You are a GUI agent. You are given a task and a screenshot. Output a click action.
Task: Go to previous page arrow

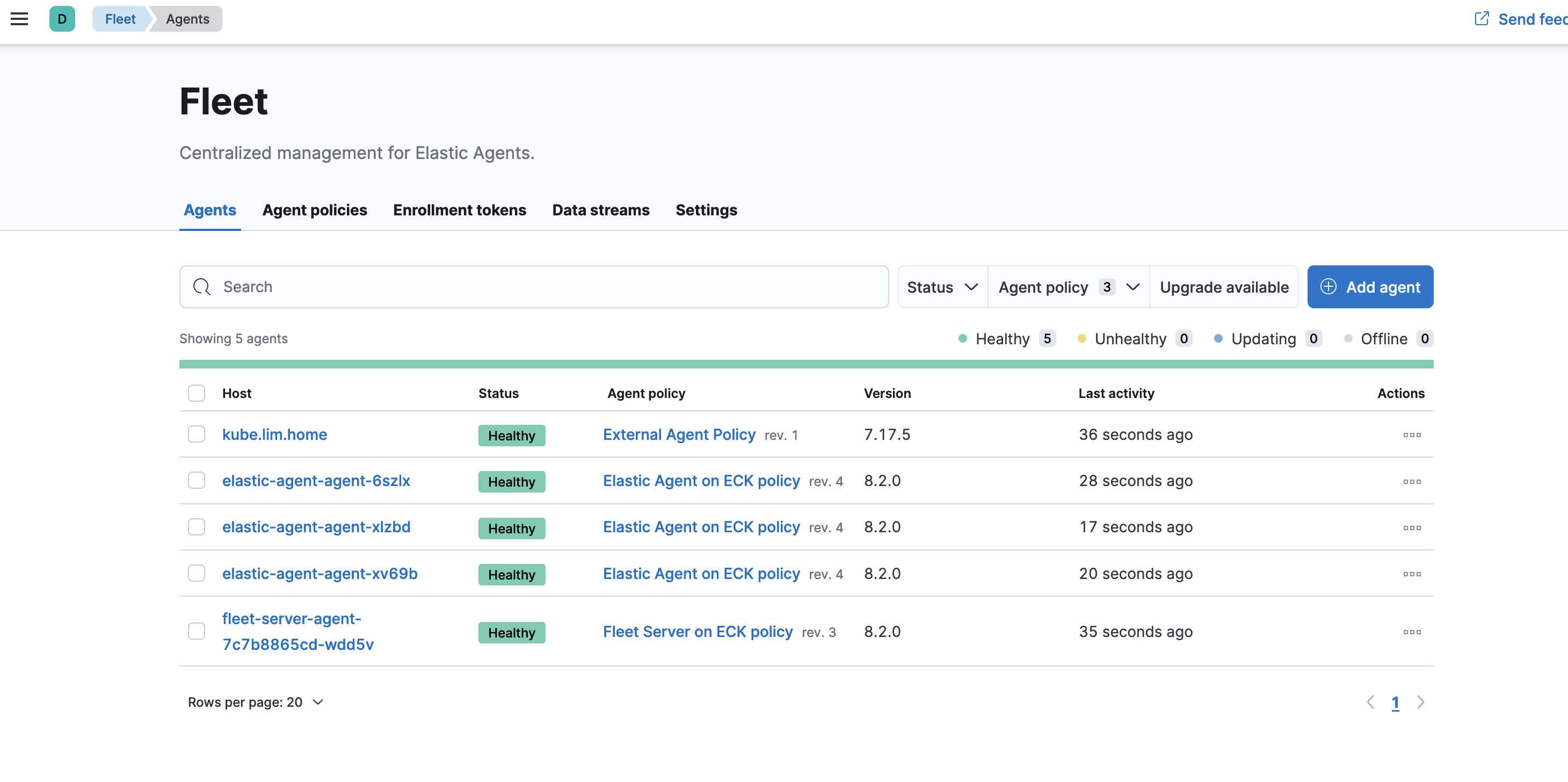(1371, 702)
